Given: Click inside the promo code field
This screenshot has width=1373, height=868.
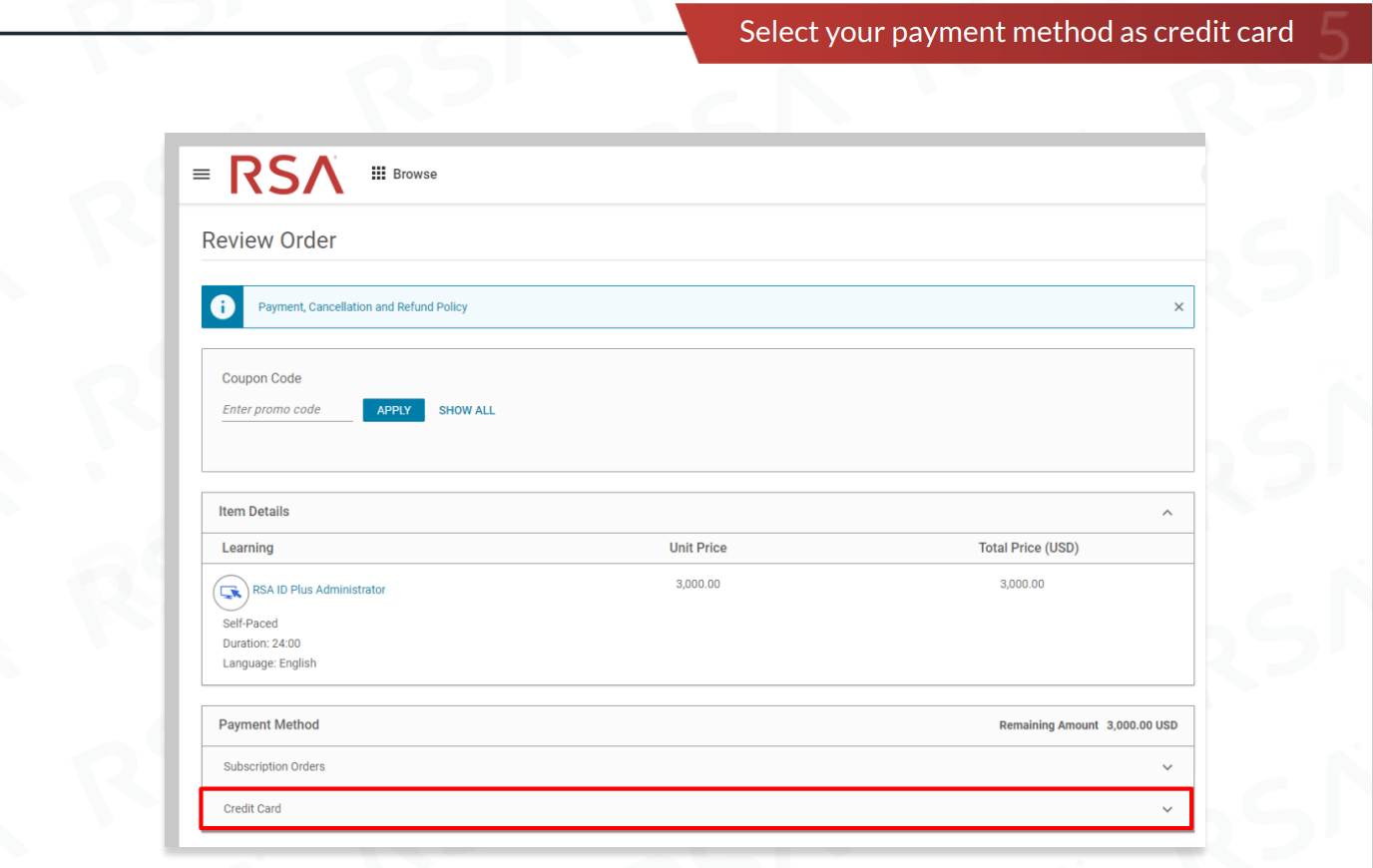Looking at the screenshot, I should [x=286, y=409].
